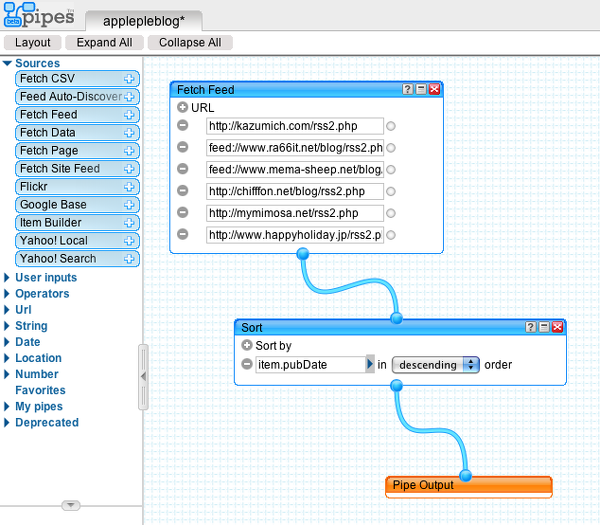Collapse the Sort module
The width and height of the screenshot is (600, 525).
pos(544,327)
